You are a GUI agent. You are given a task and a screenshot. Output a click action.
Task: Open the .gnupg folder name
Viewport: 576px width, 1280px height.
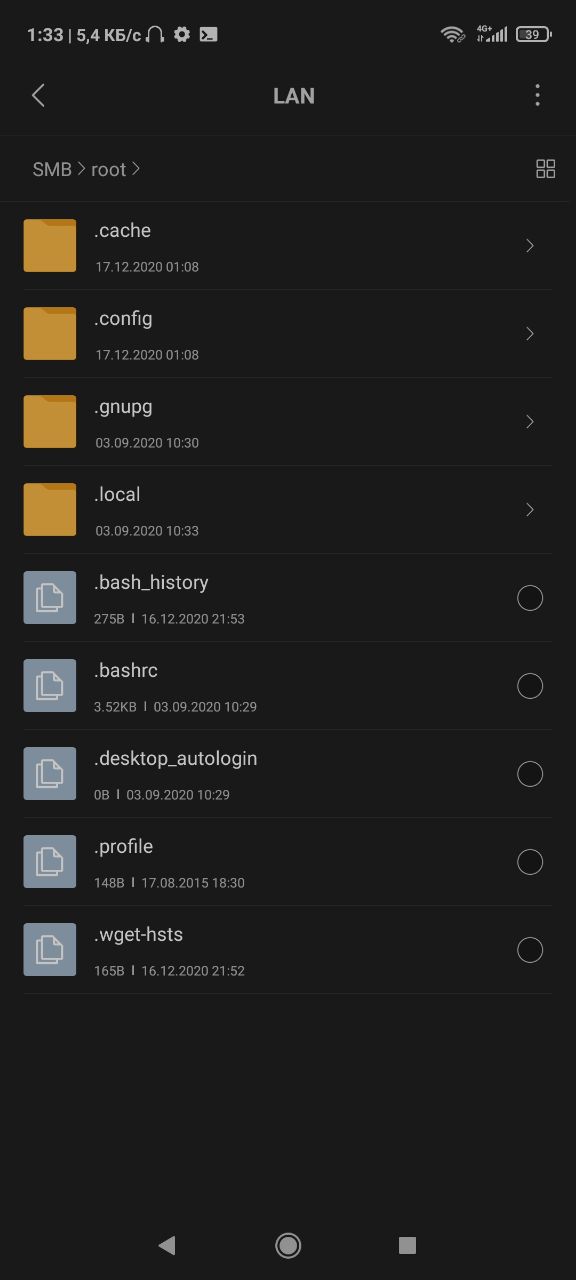click(x=124, y=407)
